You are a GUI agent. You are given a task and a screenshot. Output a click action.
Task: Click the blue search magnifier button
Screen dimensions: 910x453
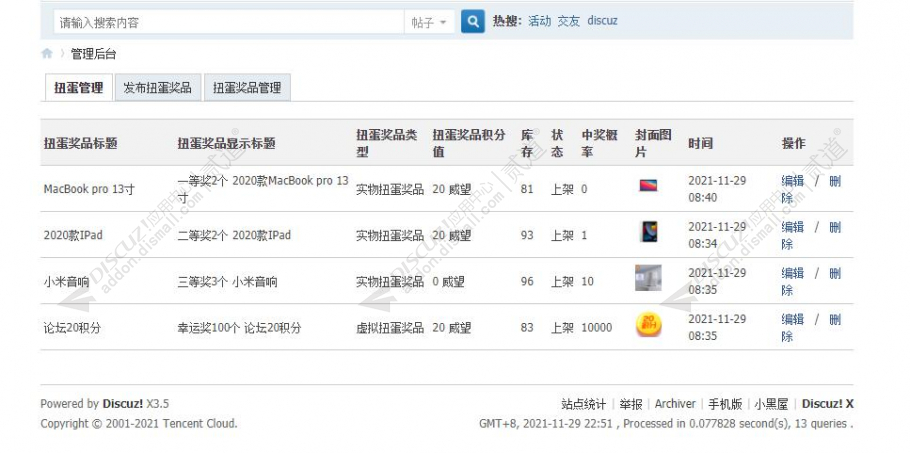(473, 22)
